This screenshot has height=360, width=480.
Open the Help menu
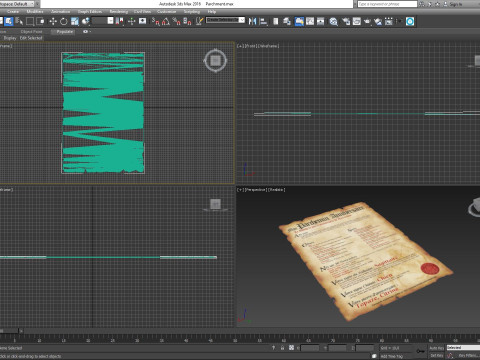pyautogui.click(x=212, y=12)
